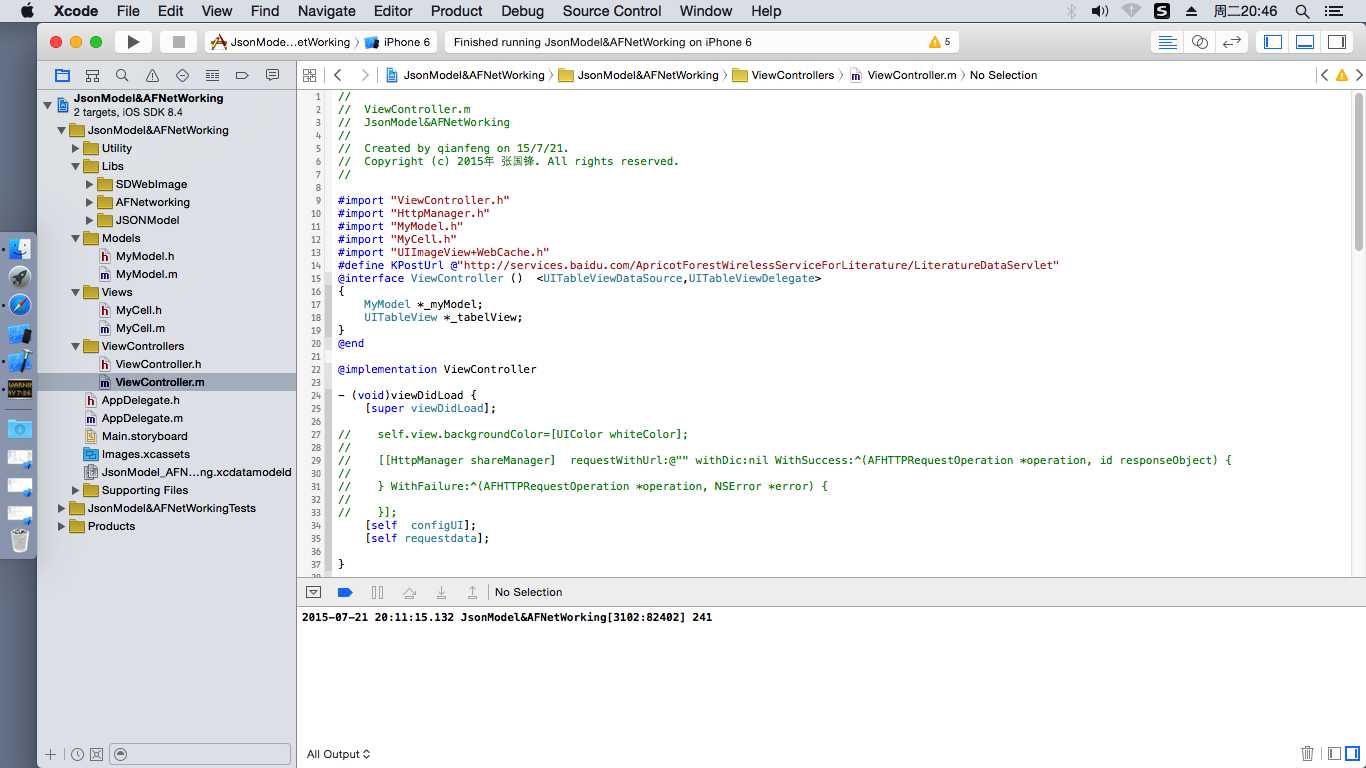Select the iPhone 6 run destination
1366x768 pixels.
(398, 42)
